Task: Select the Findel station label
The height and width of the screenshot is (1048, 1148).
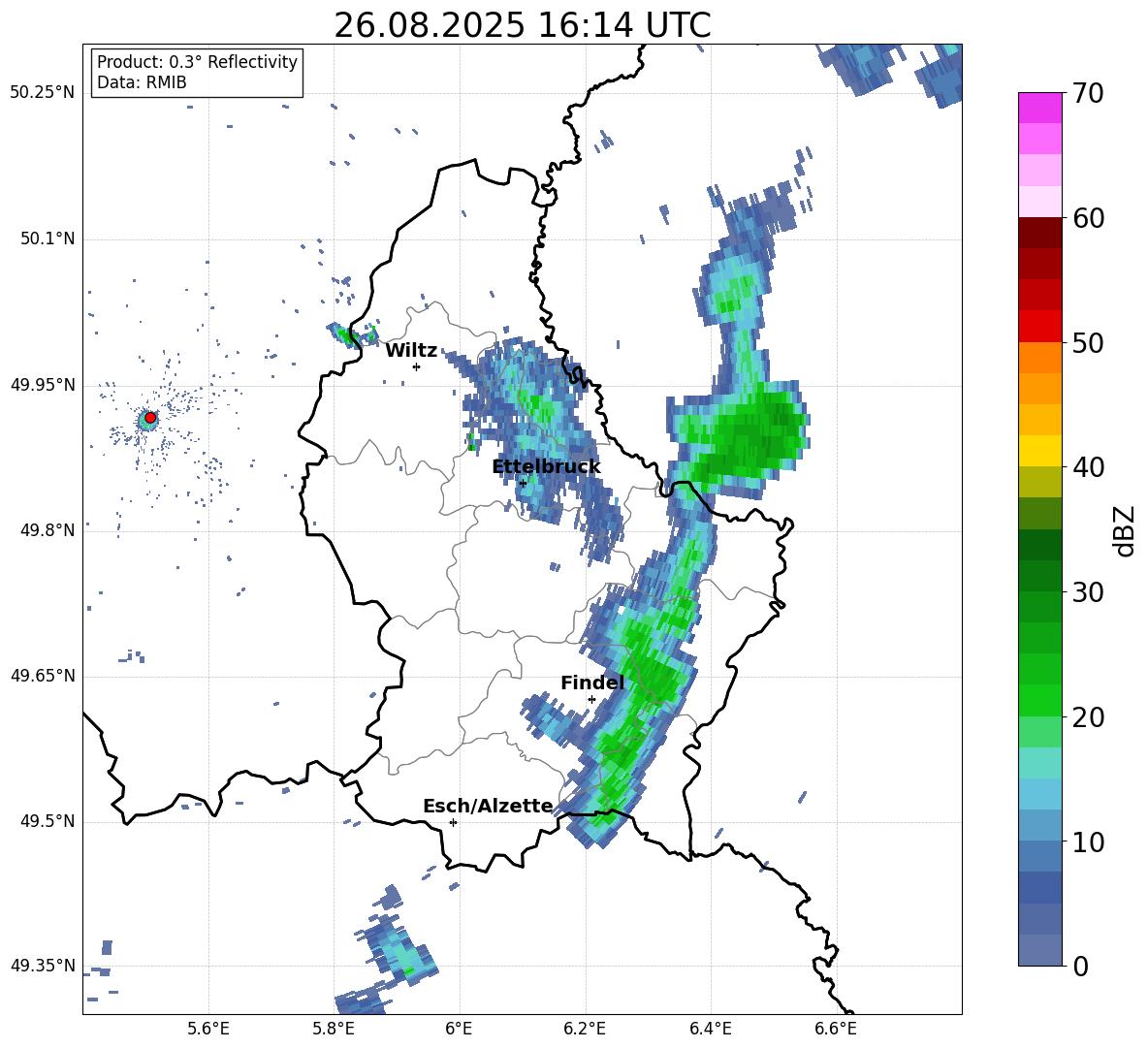Action: click(592, 683)
